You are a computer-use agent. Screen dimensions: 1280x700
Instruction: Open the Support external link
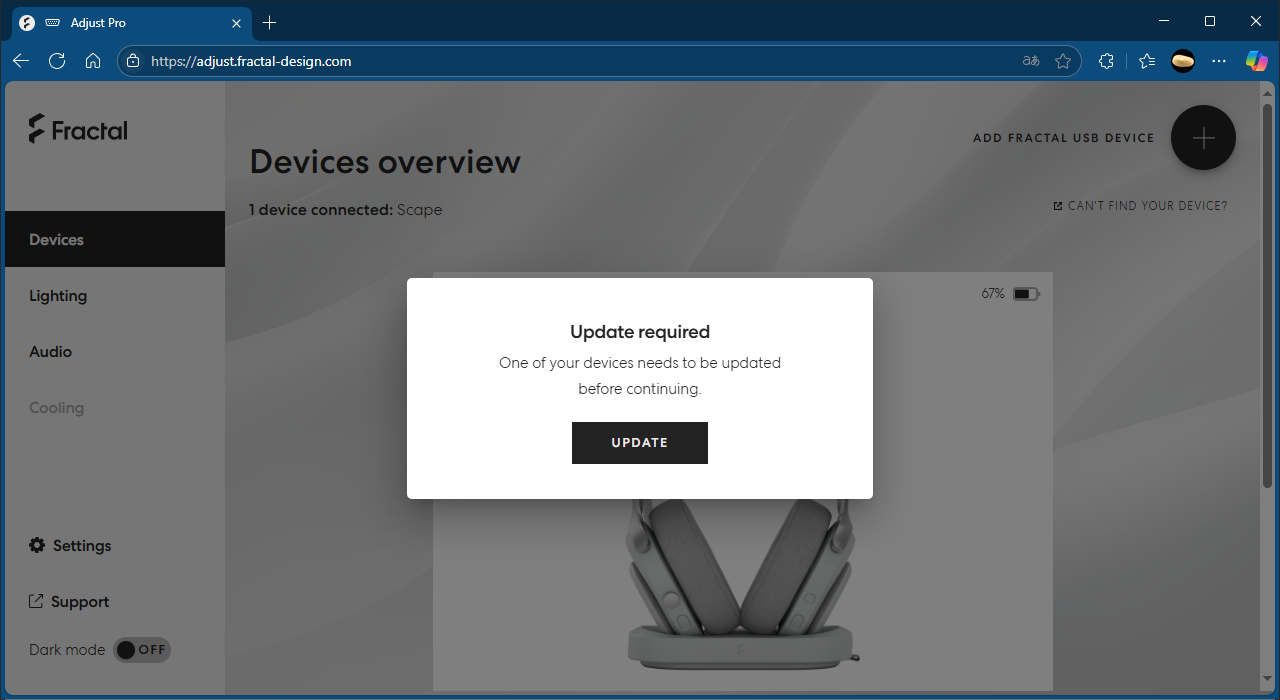(69, 601)
